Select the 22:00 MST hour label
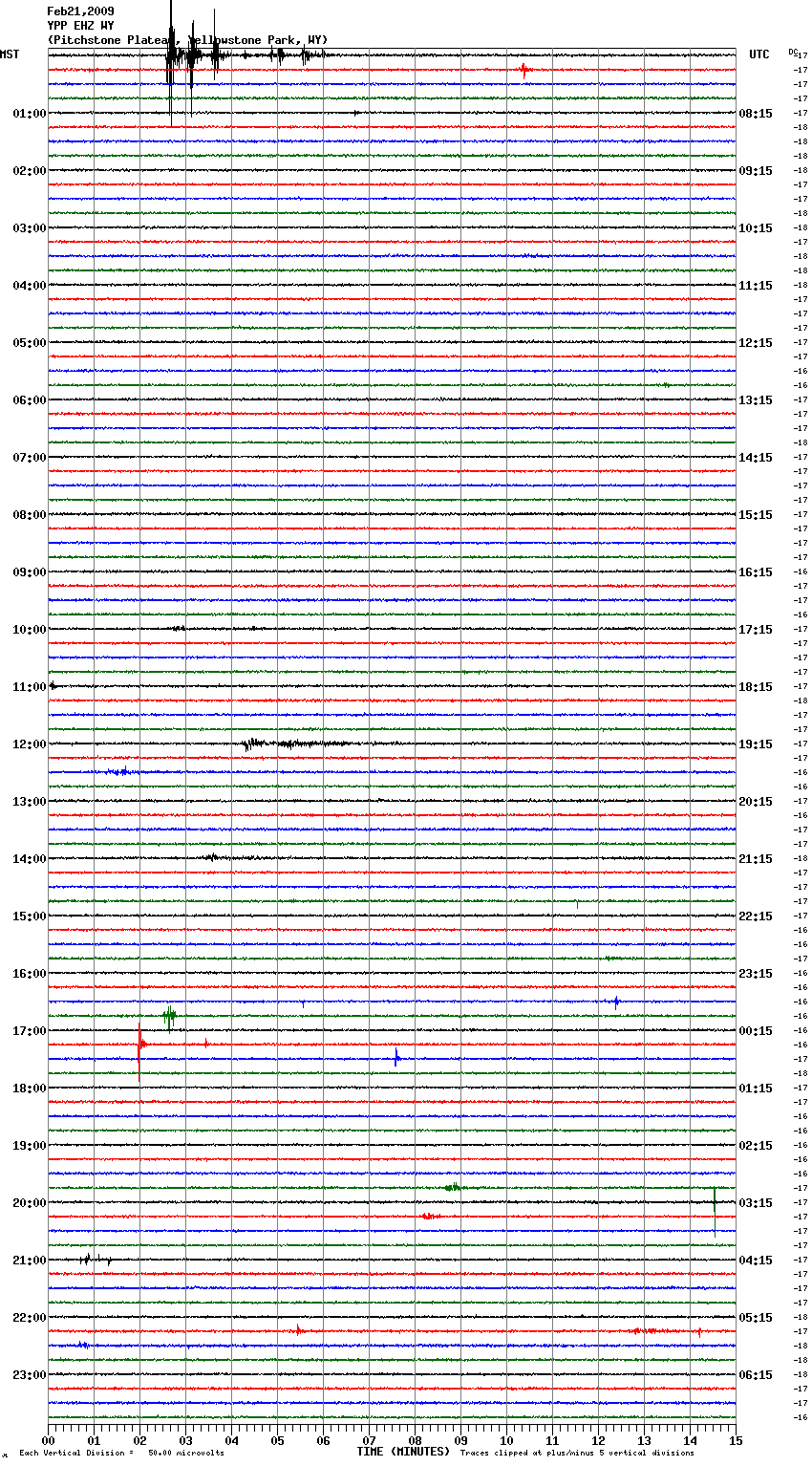Screen dimensions: 812x1466 [30, 1318]
